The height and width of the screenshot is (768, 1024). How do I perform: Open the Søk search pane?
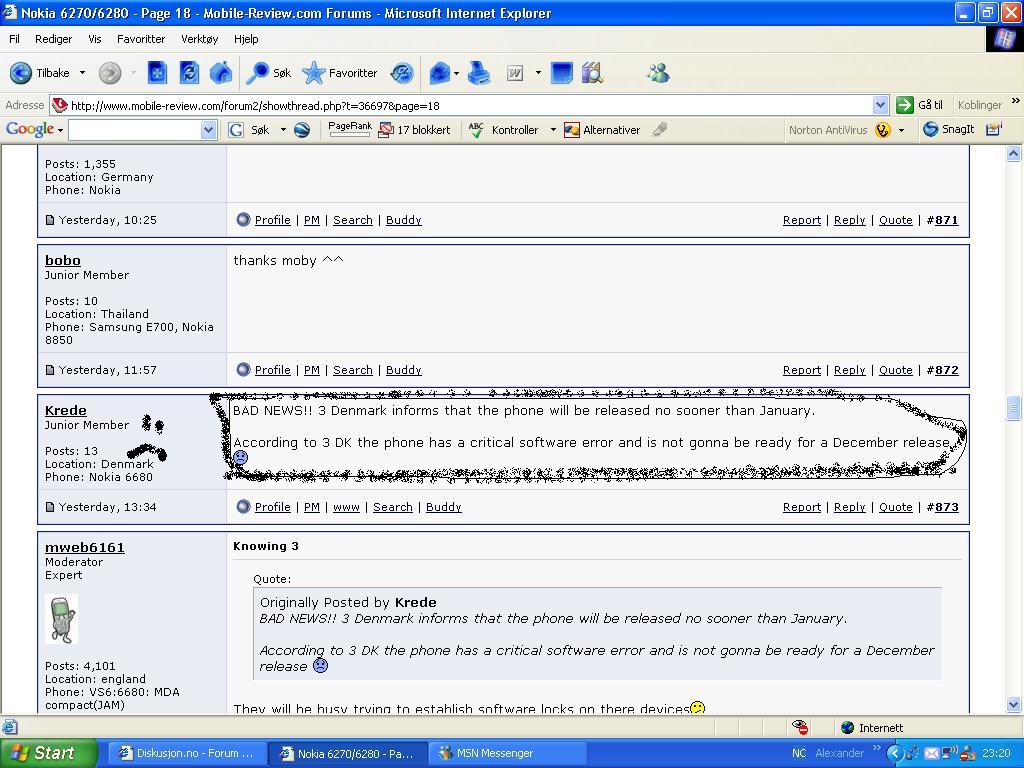tap(268, 73)
